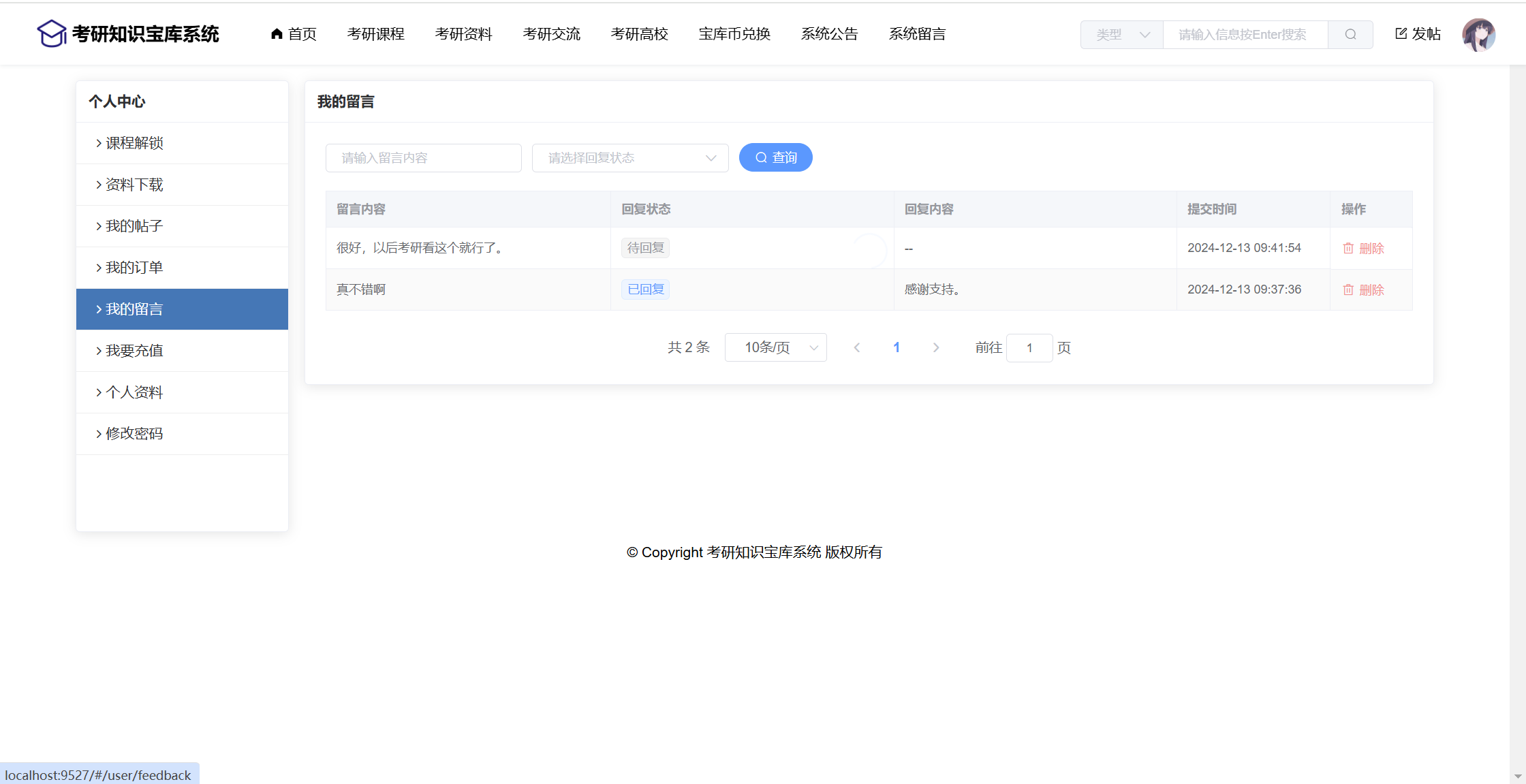This screenshot has width=1526, height=784.
Task: Click the home icon beside 首页
Action: tap(277, 34)
